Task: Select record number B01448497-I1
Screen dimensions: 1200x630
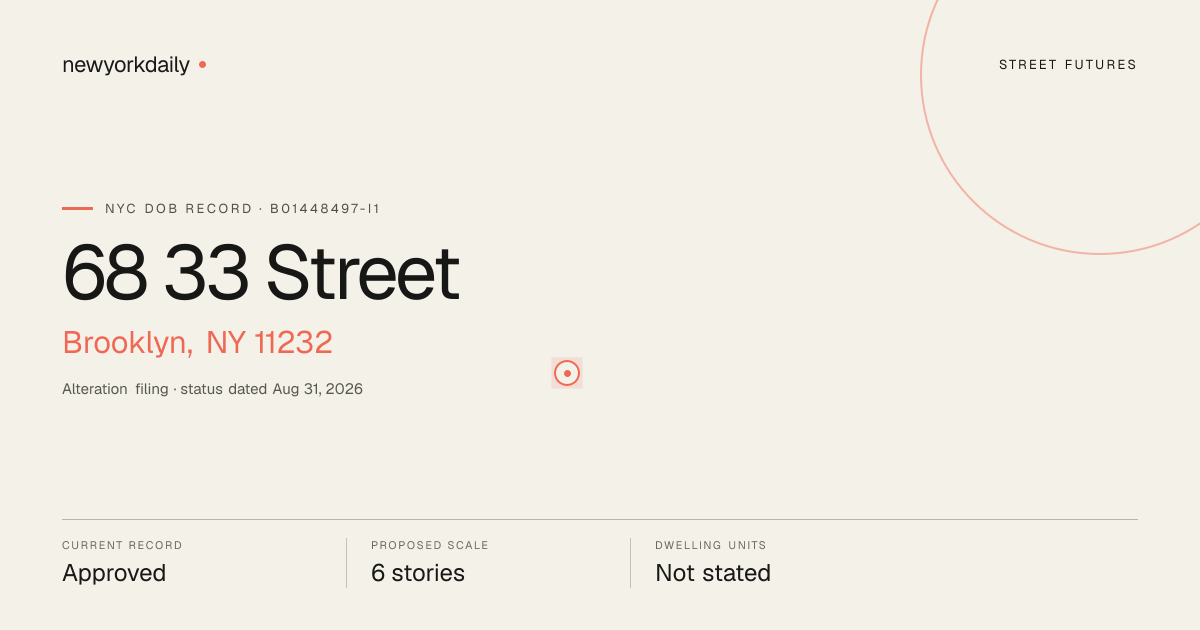Action: coord(325,209)
